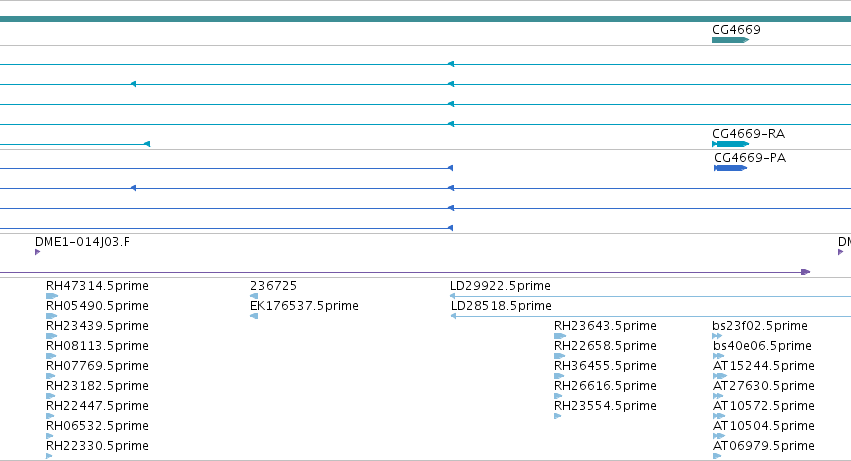Screen dimensions: 851x461
Task: Select the DME1-014J03.F label
Action: (82, 242)
